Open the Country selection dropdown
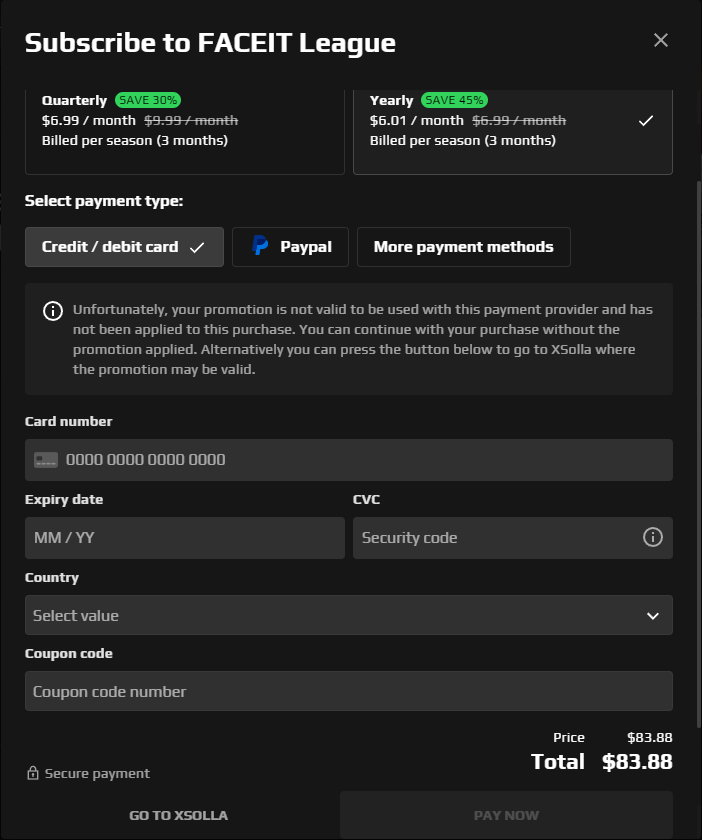The image size is (702, 840). 349,615
